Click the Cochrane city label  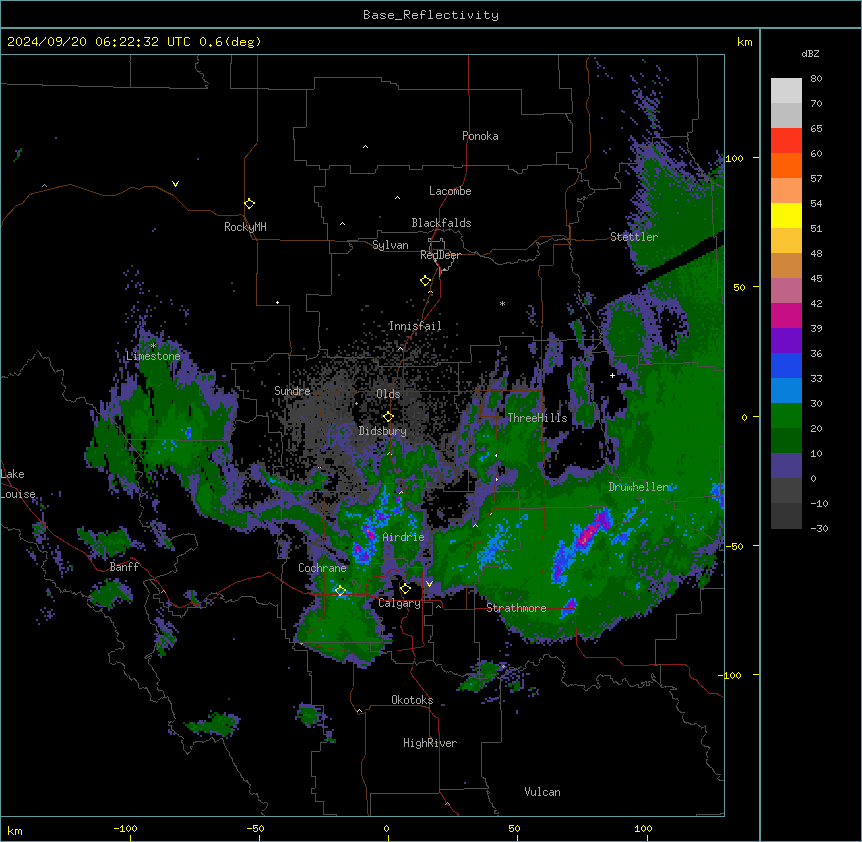[322, 568]
